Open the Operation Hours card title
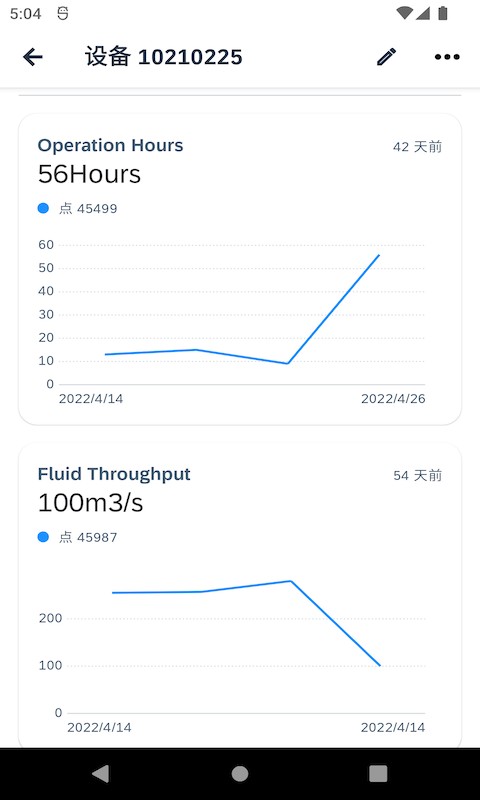 pos(110,145)
